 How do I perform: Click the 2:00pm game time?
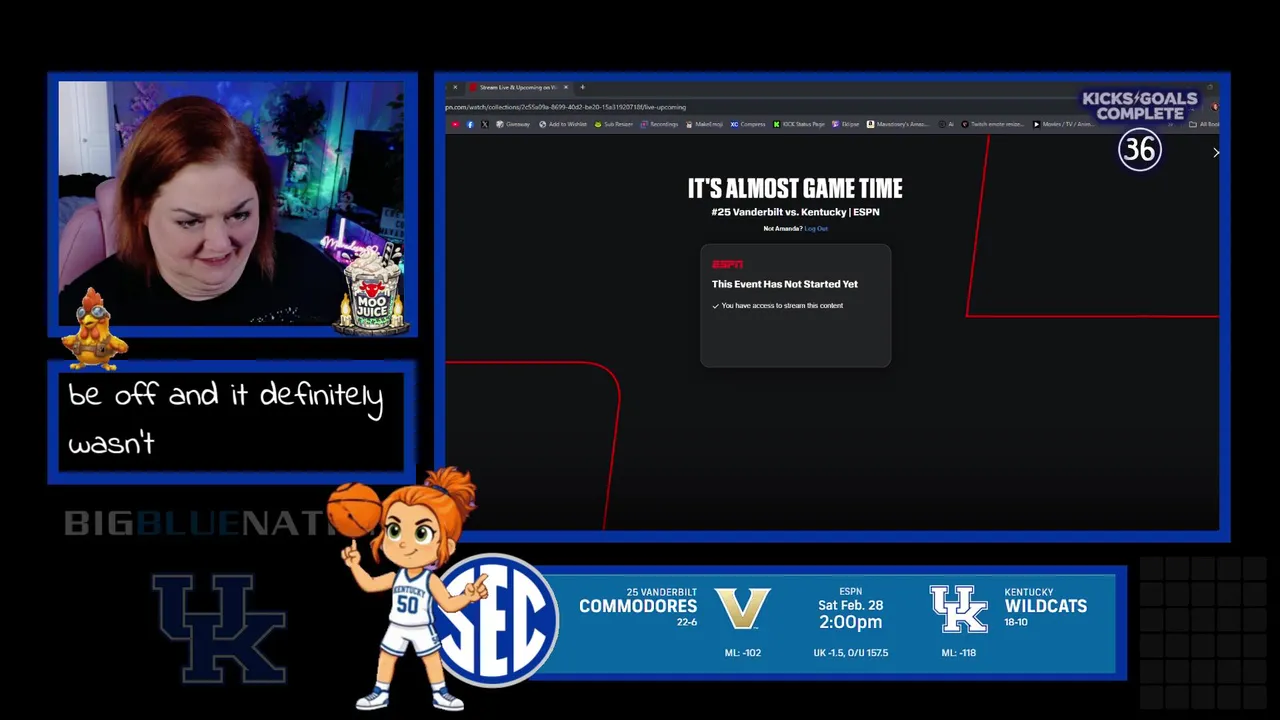point(851,622)
